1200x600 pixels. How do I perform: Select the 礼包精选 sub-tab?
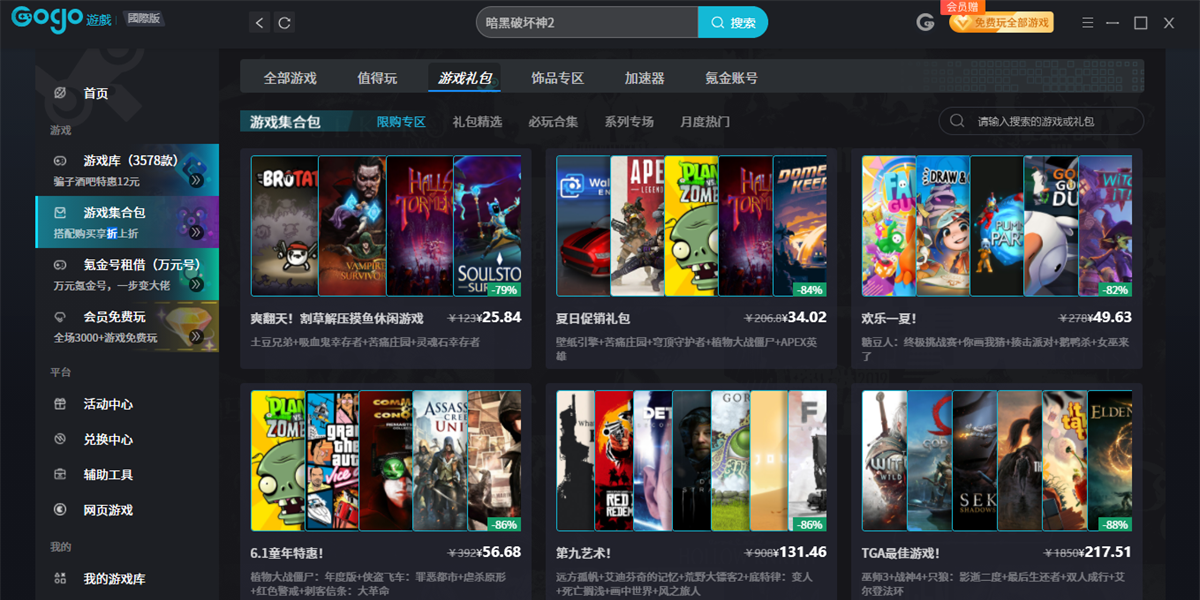[477, 122]
